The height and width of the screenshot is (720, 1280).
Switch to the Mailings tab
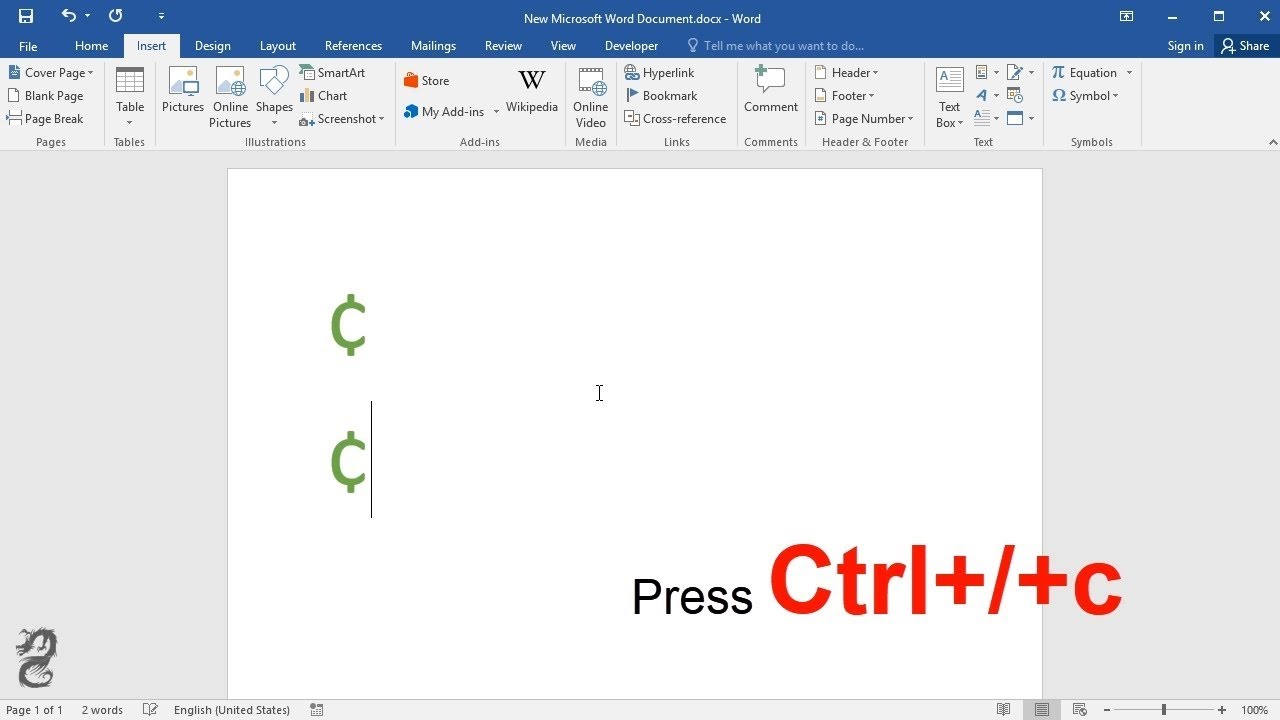tap(433, 45)
